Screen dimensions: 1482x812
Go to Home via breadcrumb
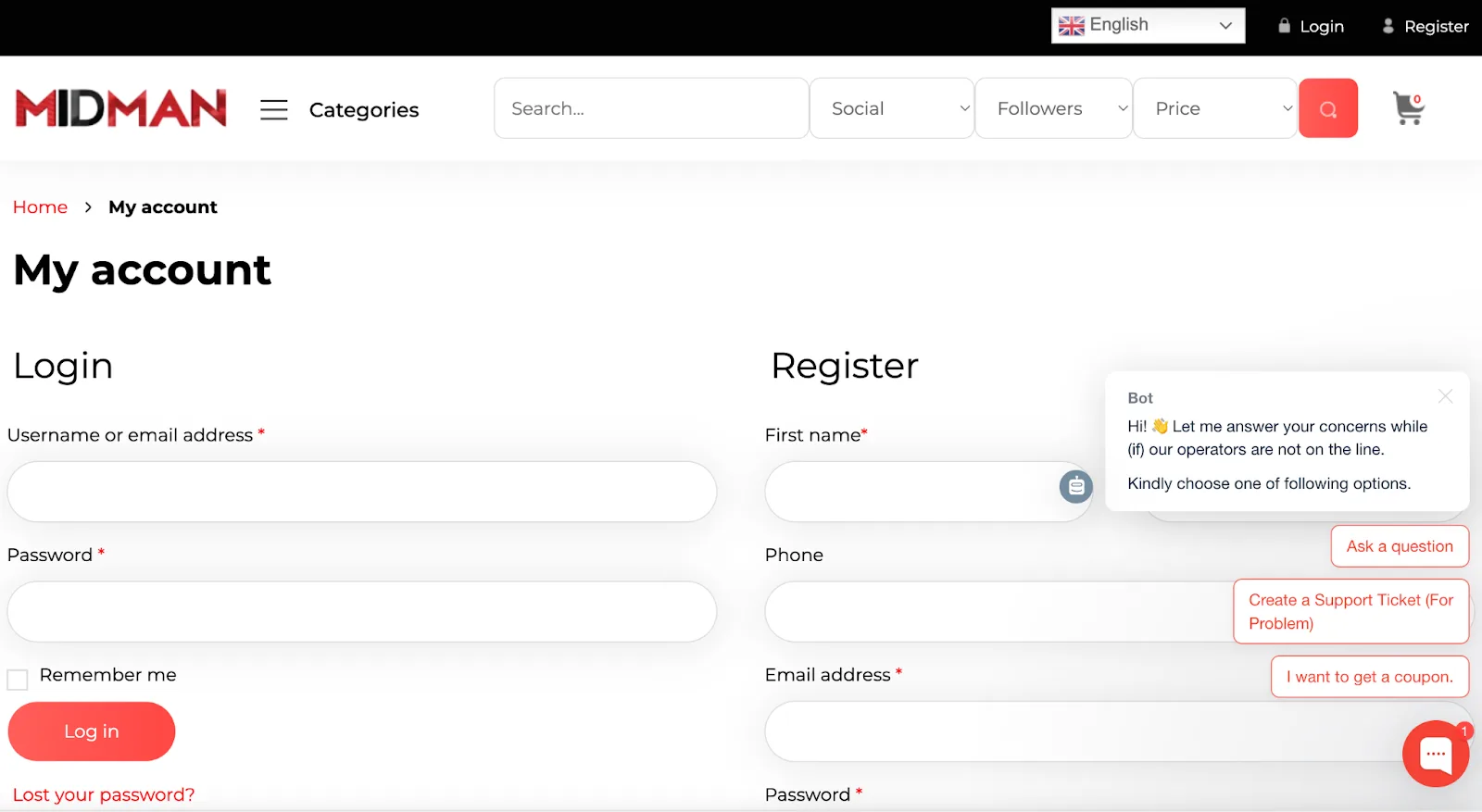(40, 207)
